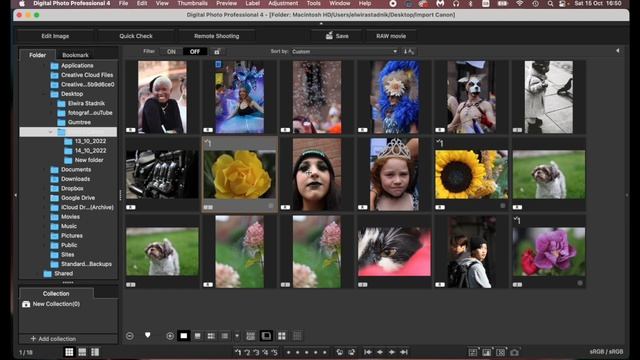Select the sunflower thumbnail
This screenshot has height=360, width=640.
tap(471, 174)
